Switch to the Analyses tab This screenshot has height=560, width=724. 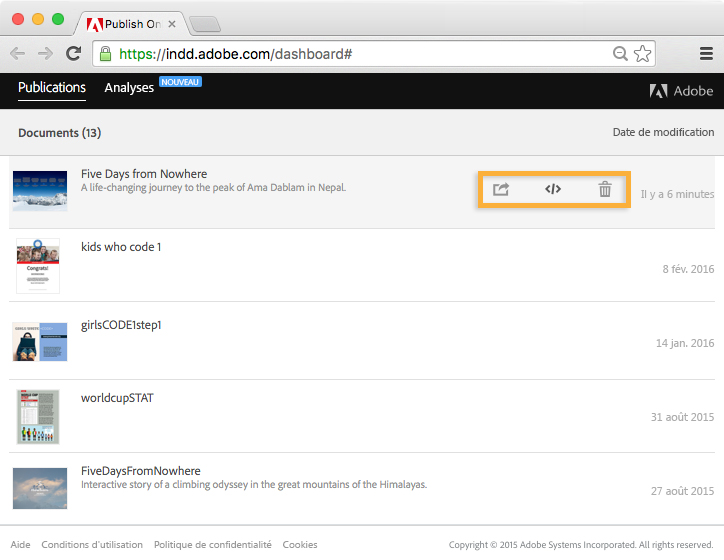pyautogui.click(x=129, y=88)
